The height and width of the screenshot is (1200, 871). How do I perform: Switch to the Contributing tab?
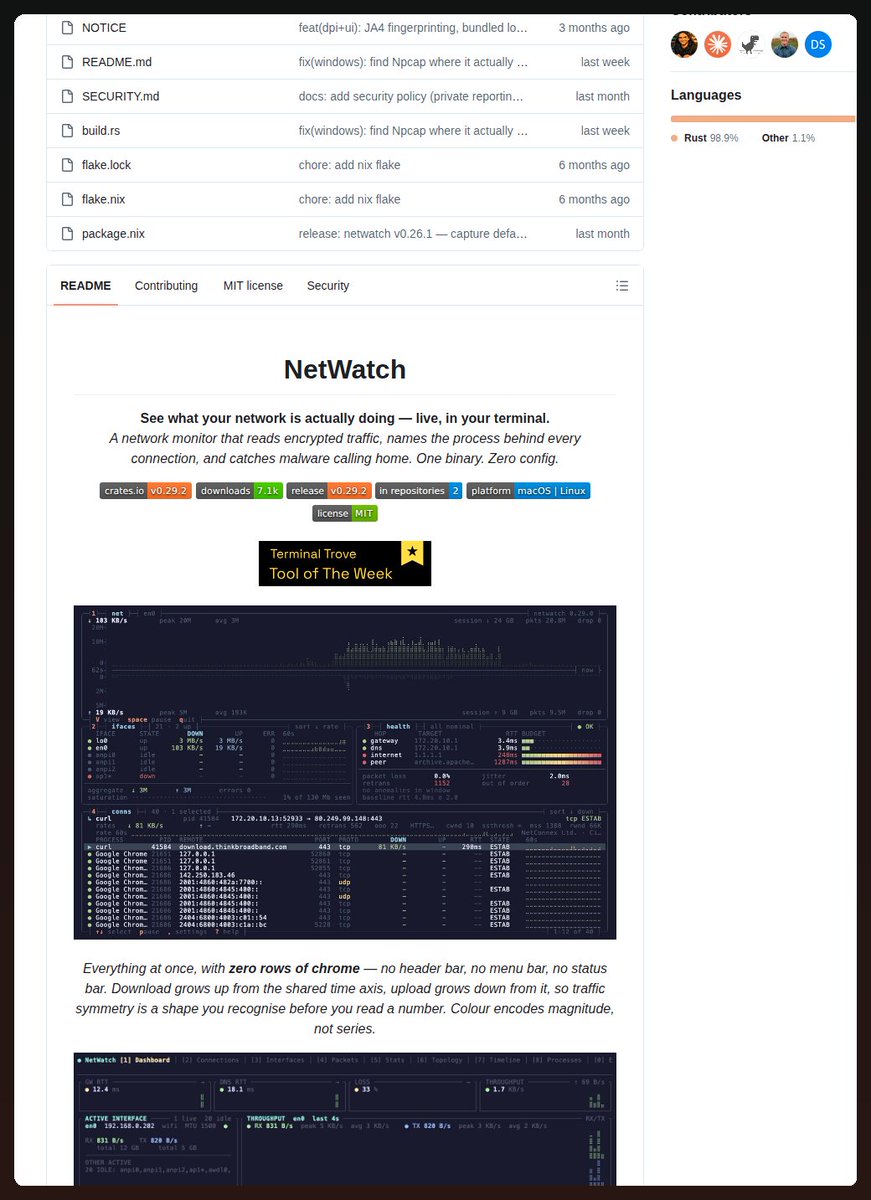tap(166, 286)
